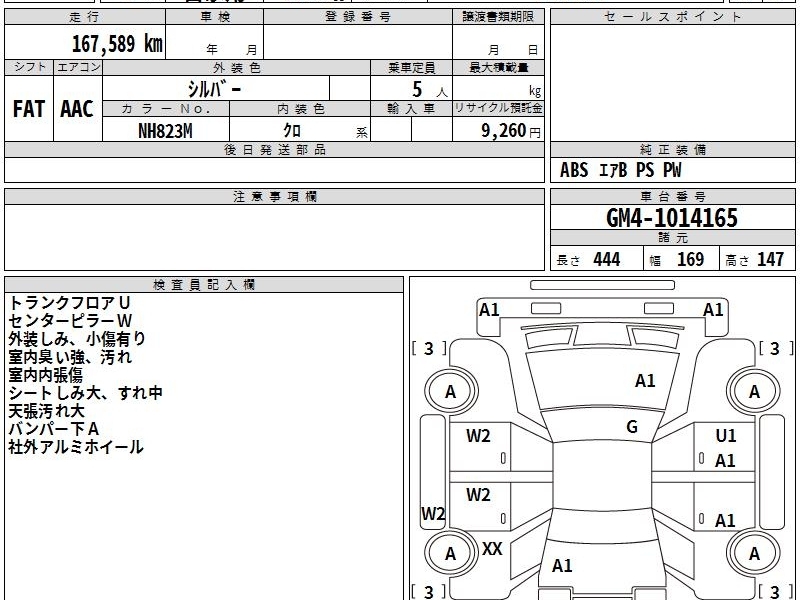Select the 後日発送部品 header bar
Image resolution: width=800 pixels, height=600 pixels.
274,149
